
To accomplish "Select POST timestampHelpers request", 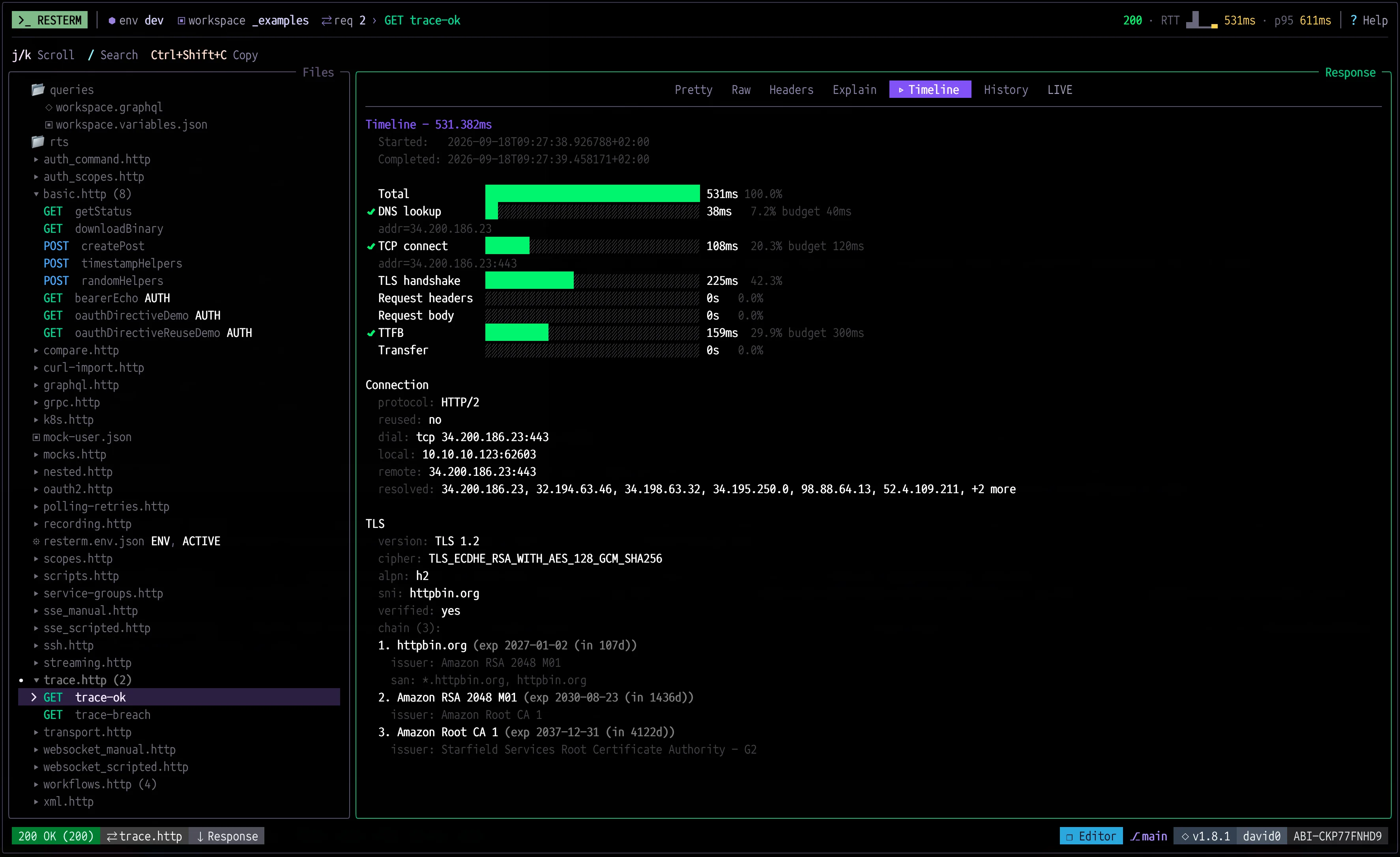I will (112, 263).
